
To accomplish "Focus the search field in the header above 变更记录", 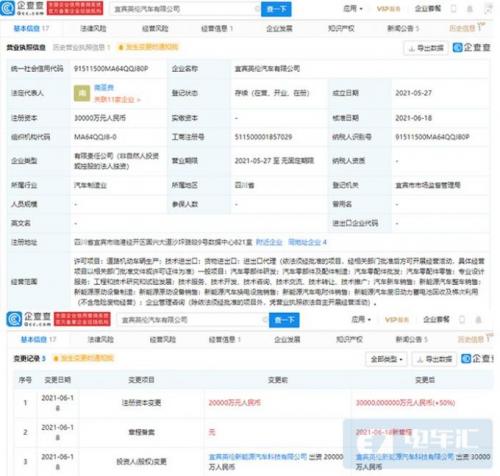I will pos(193,320).
